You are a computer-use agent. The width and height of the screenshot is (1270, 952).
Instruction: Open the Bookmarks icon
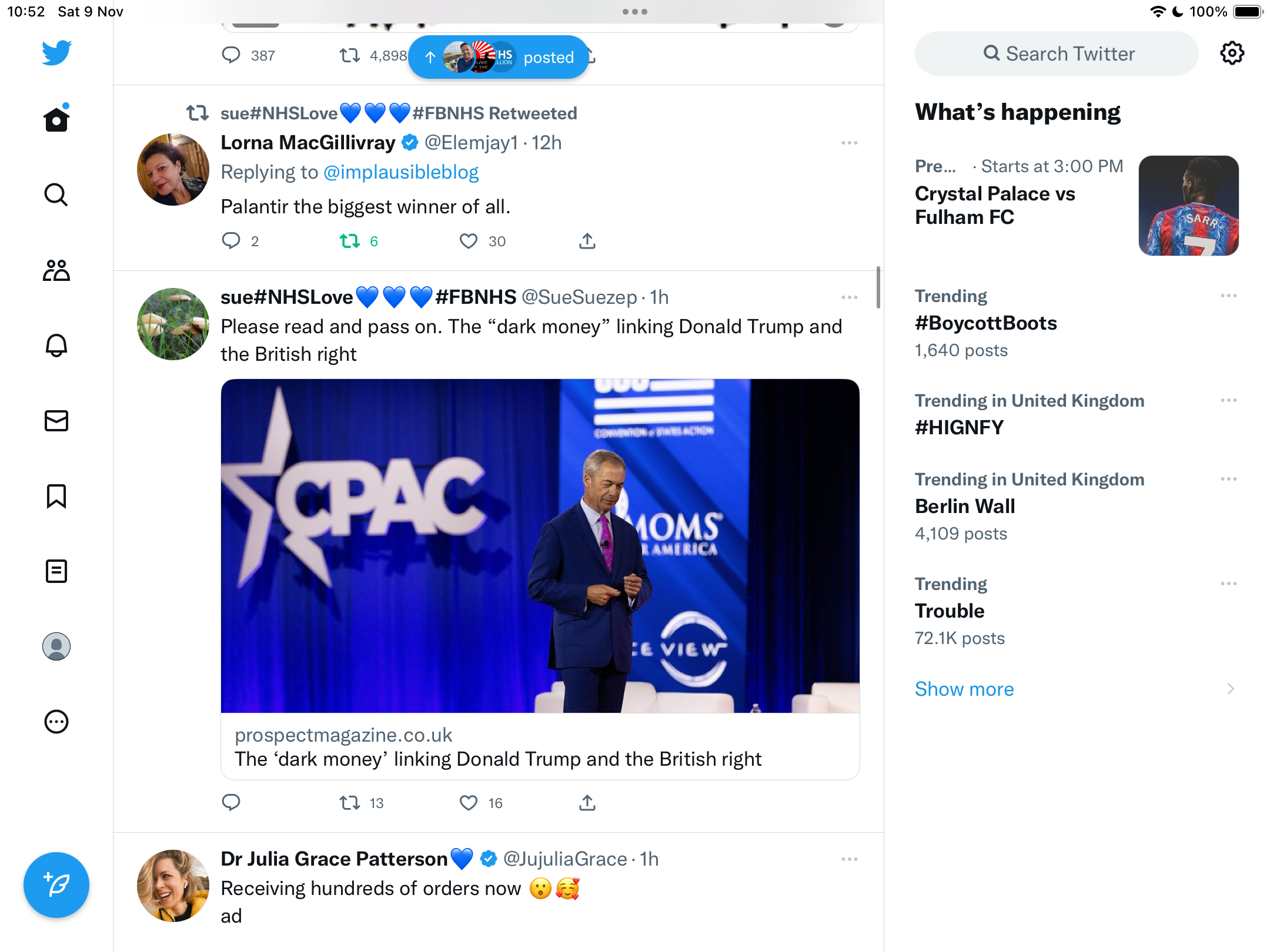pyautogui.click(x=56, y=496)
